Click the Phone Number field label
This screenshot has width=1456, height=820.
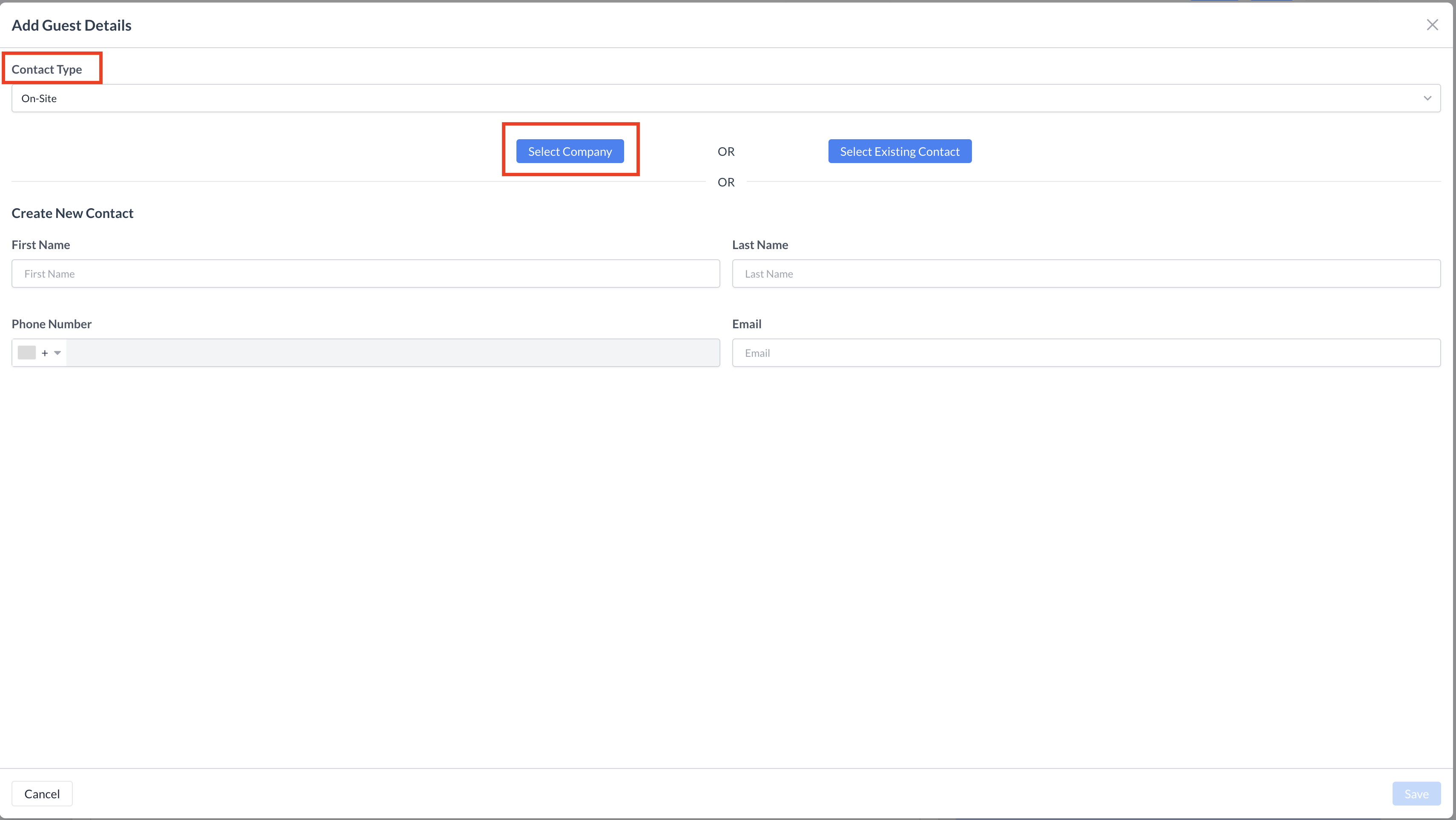pyautogui.click(x=52, y=324)
